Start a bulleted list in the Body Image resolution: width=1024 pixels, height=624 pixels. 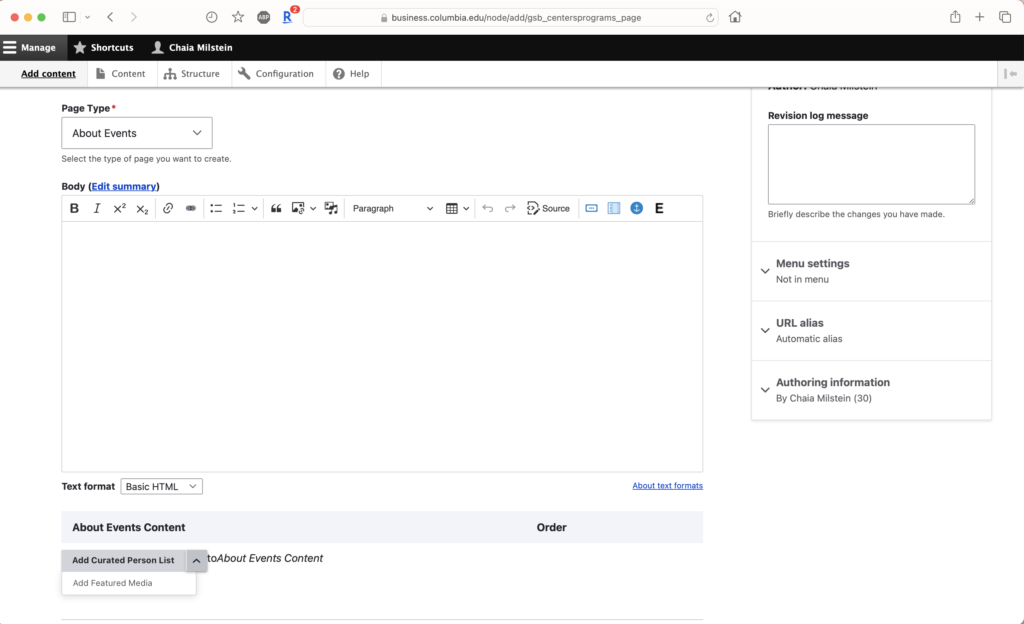tap(216, 208)
